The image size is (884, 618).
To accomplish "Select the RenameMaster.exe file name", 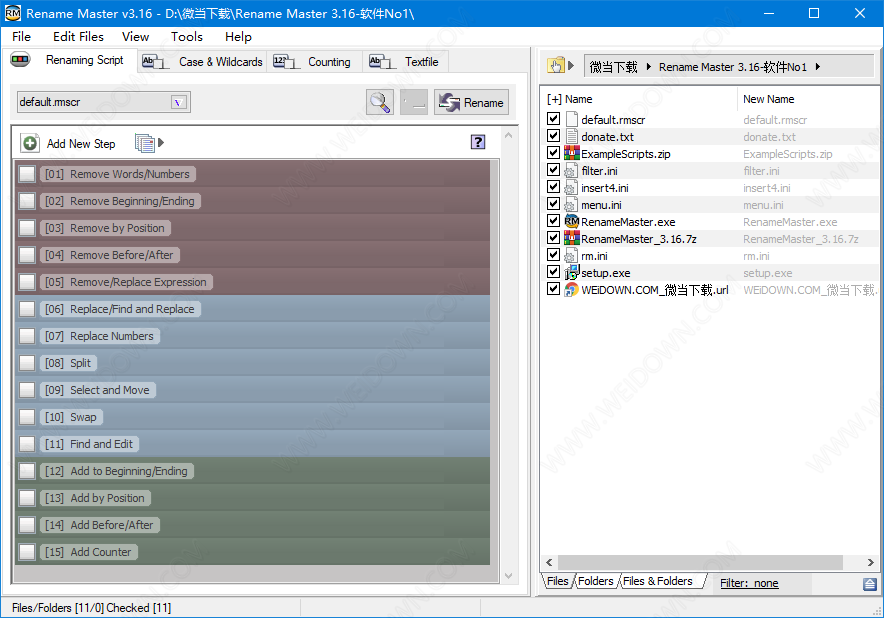I will pos(628,222).
